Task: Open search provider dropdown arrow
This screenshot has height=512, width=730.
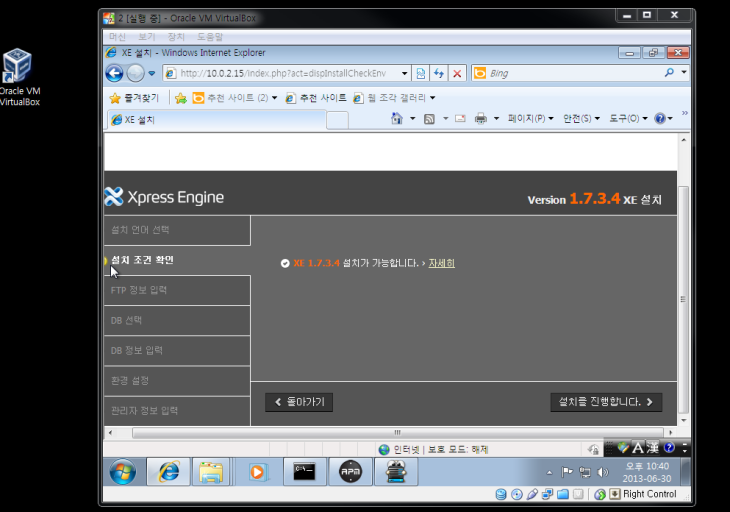Action: tap(684, 72)
